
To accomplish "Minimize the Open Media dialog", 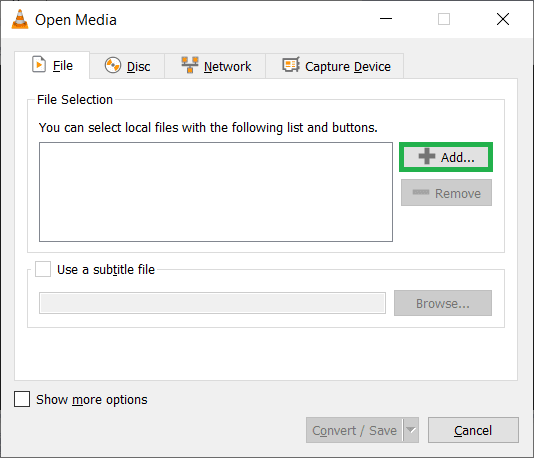I will point(386,19).
